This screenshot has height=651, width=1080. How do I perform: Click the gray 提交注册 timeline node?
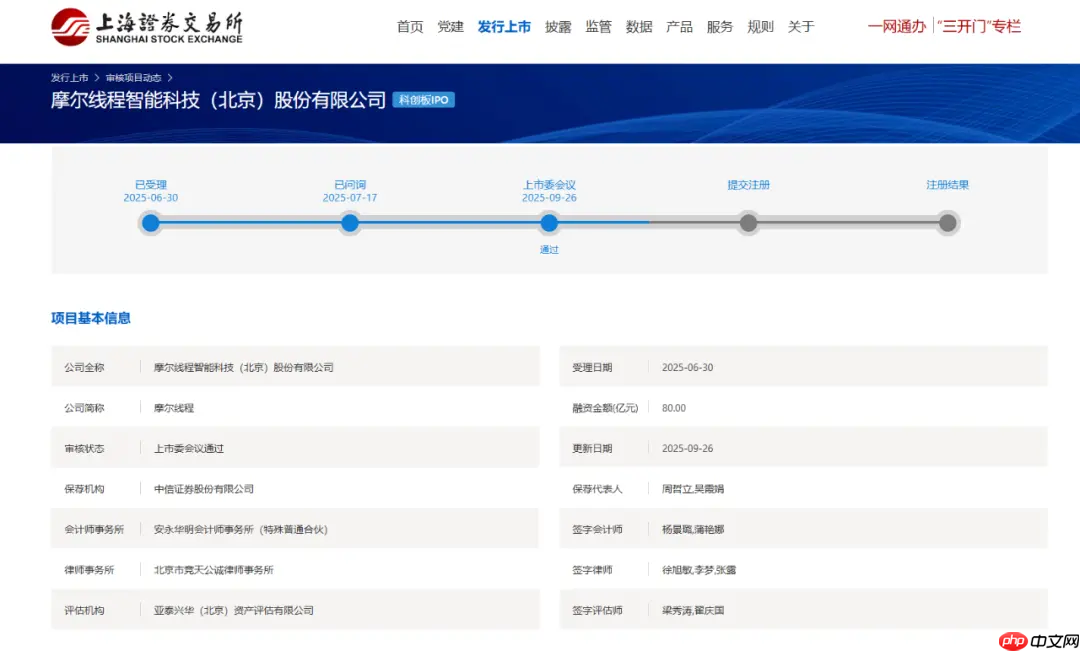(748, 223)
